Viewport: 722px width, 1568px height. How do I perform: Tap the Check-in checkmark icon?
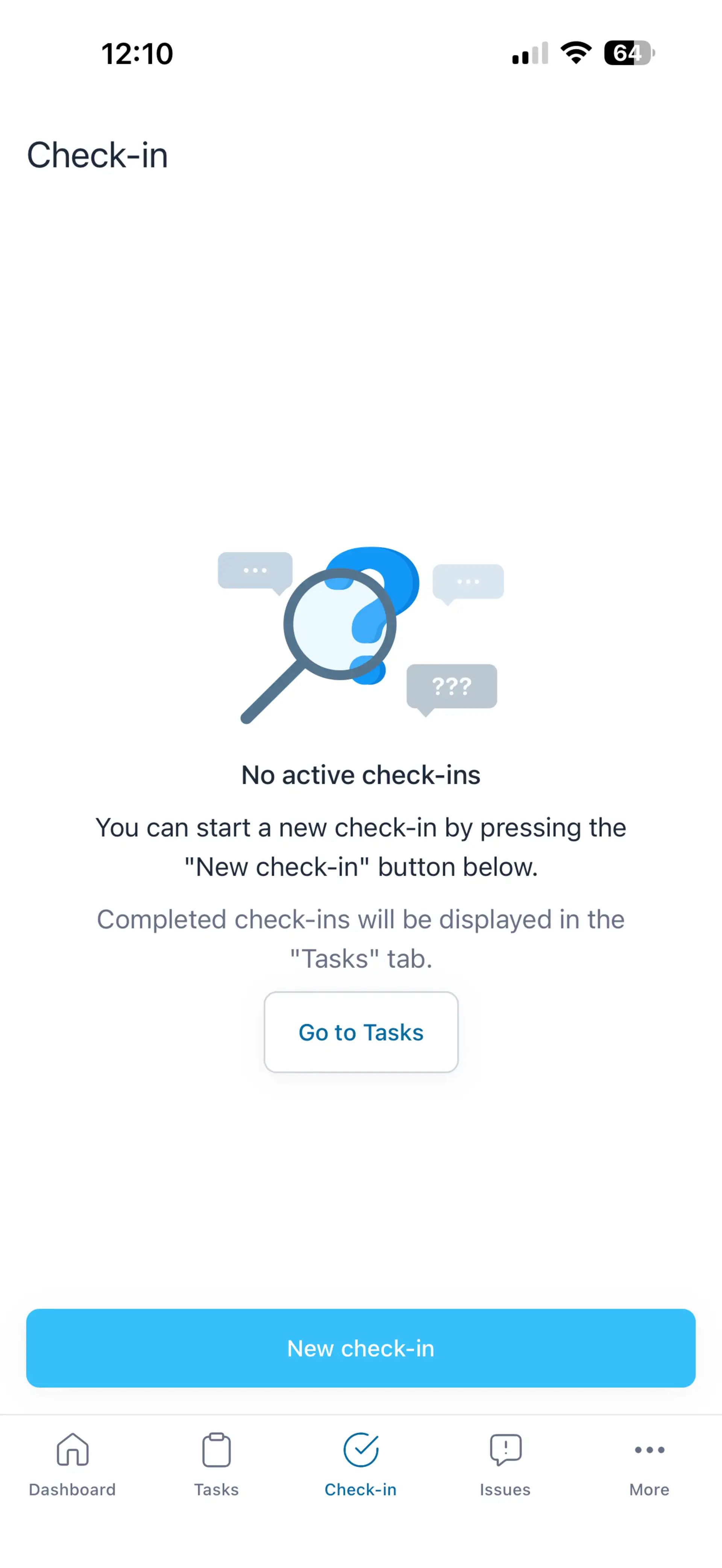[x=360, y=1449]
